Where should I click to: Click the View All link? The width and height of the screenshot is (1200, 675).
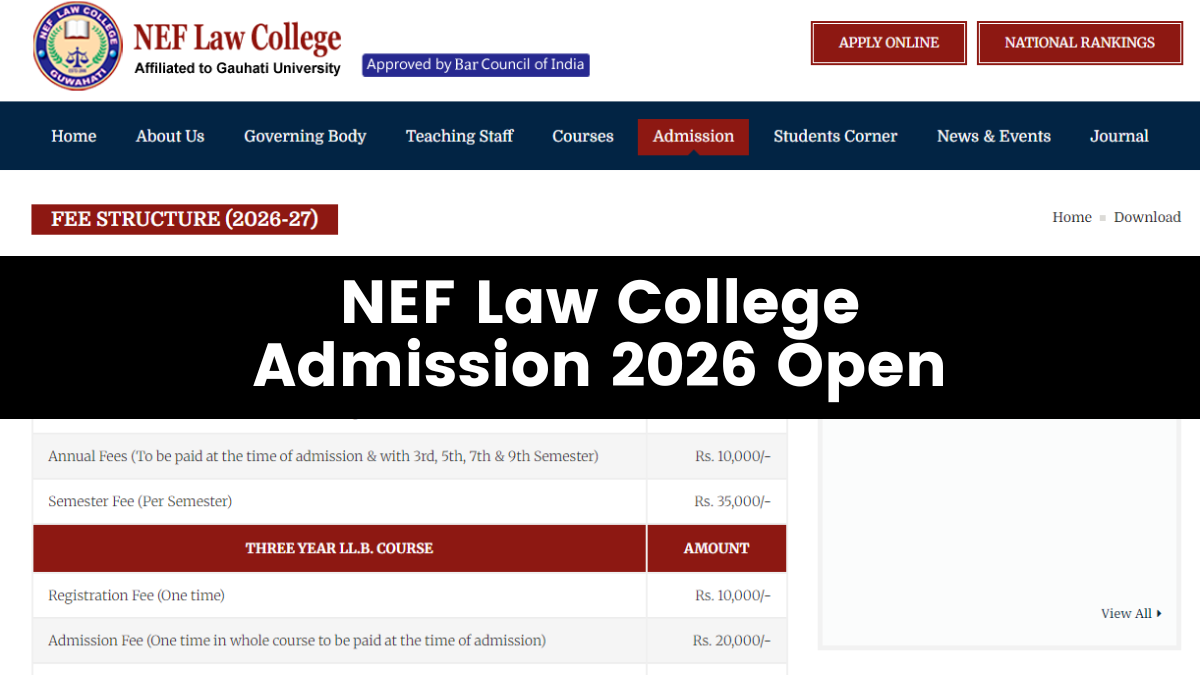pos(1127,613)
